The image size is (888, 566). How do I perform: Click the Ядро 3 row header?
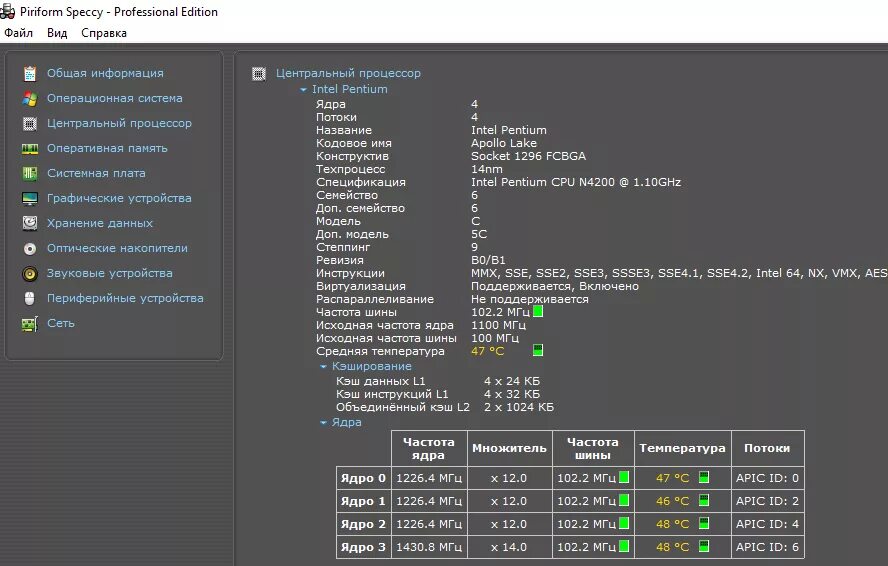(363, 547)
